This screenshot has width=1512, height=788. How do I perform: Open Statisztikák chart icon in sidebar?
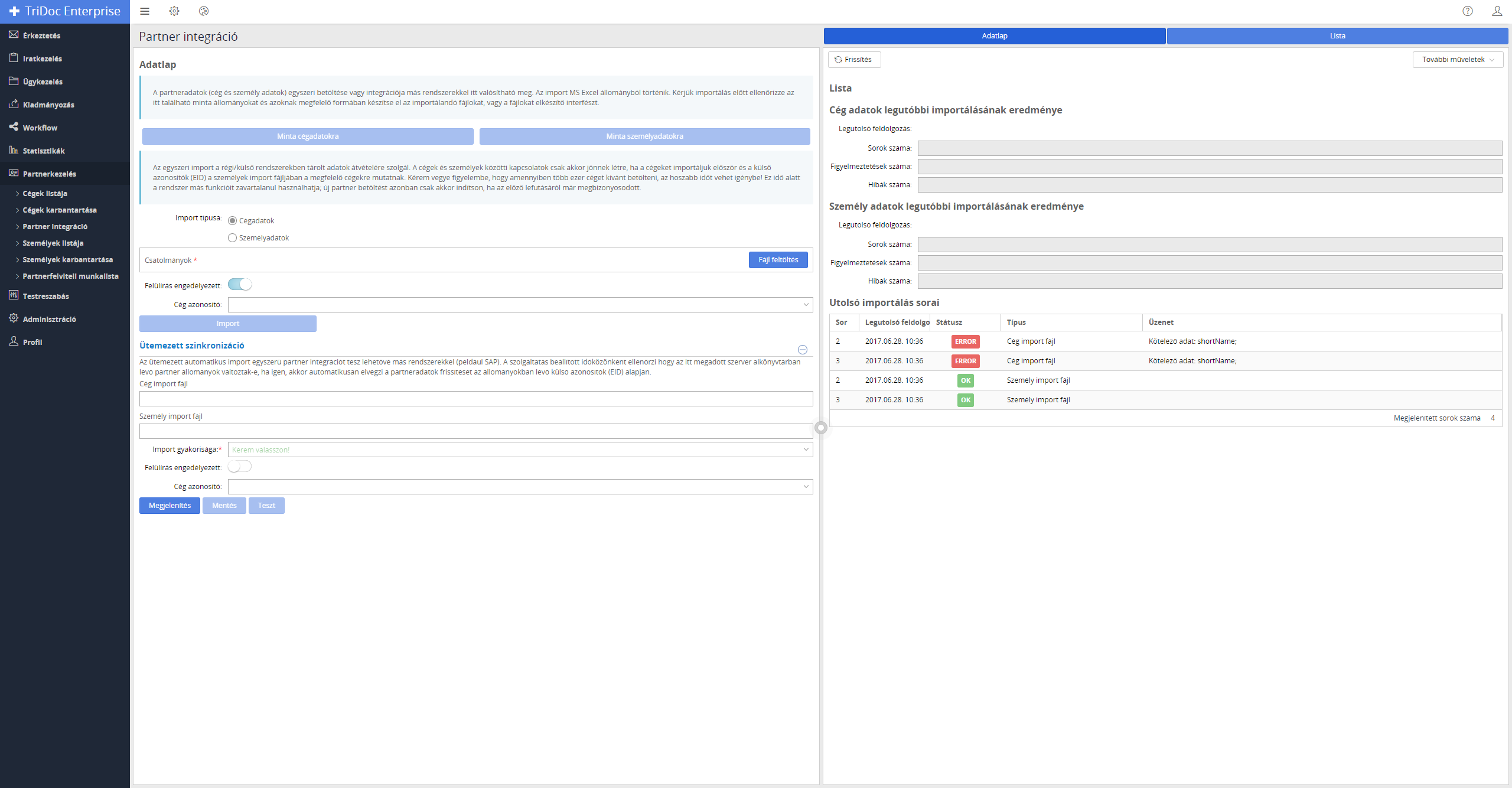click(x=14, y=150)
